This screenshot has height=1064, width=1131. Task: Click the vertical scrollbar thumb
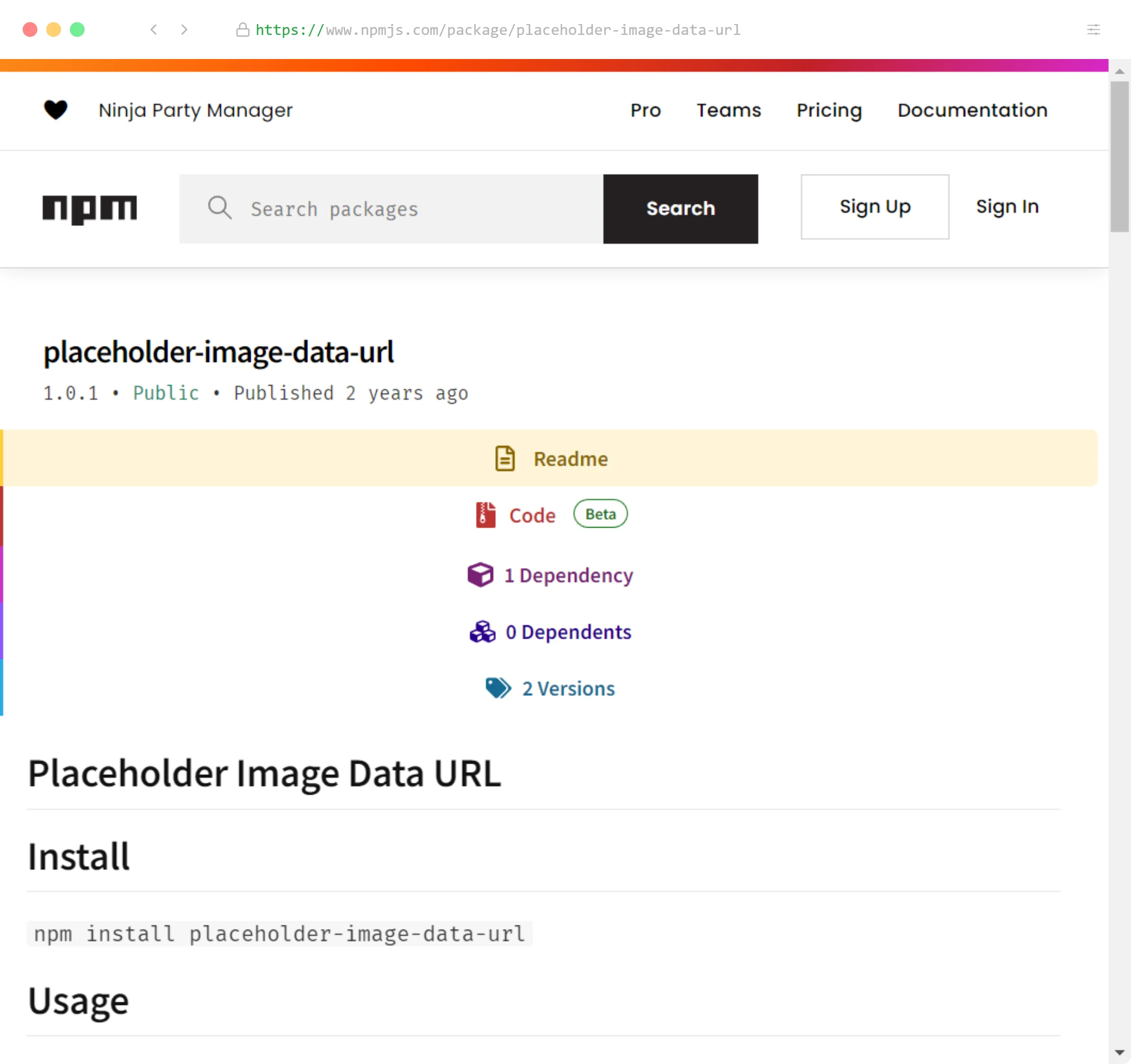(x=1120, y=156)
